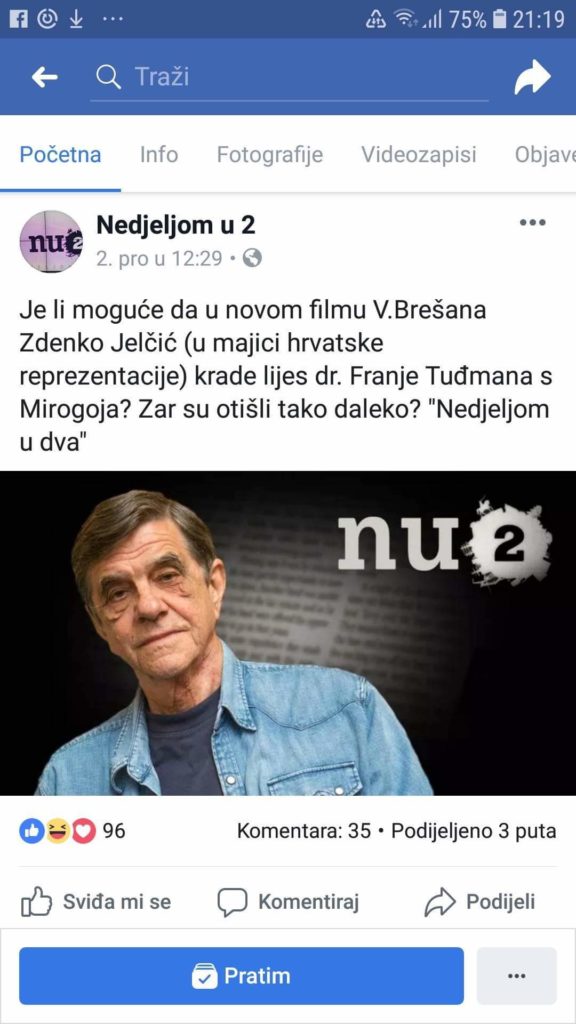Tap the Komentiraj speech bubble button
Image resolution: width=576 pixels, height=1024 pixels.
pyautogui.click(x=288, y=902)
